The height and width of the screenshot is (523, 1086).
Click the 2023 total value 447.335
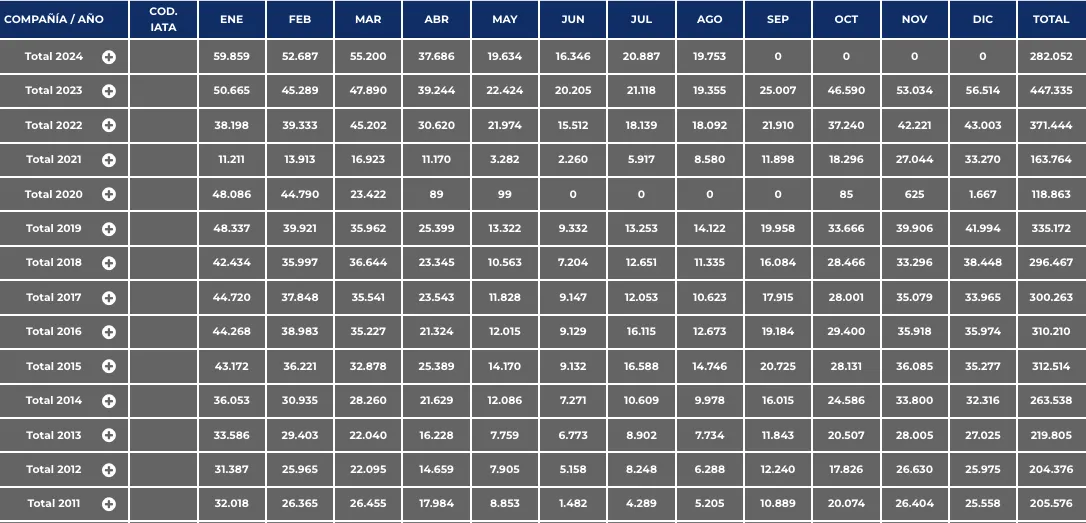tap(1051, 91)
